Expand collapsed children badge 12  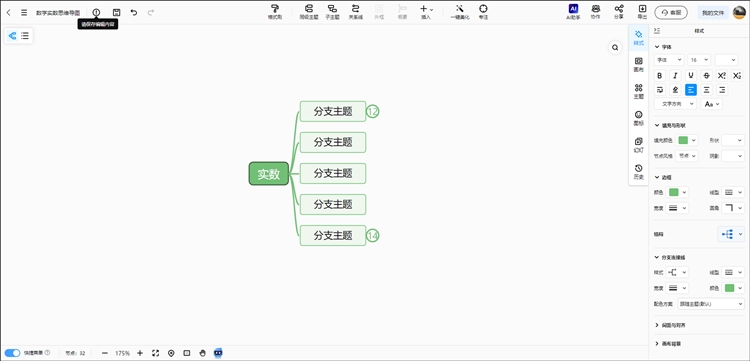373,111
